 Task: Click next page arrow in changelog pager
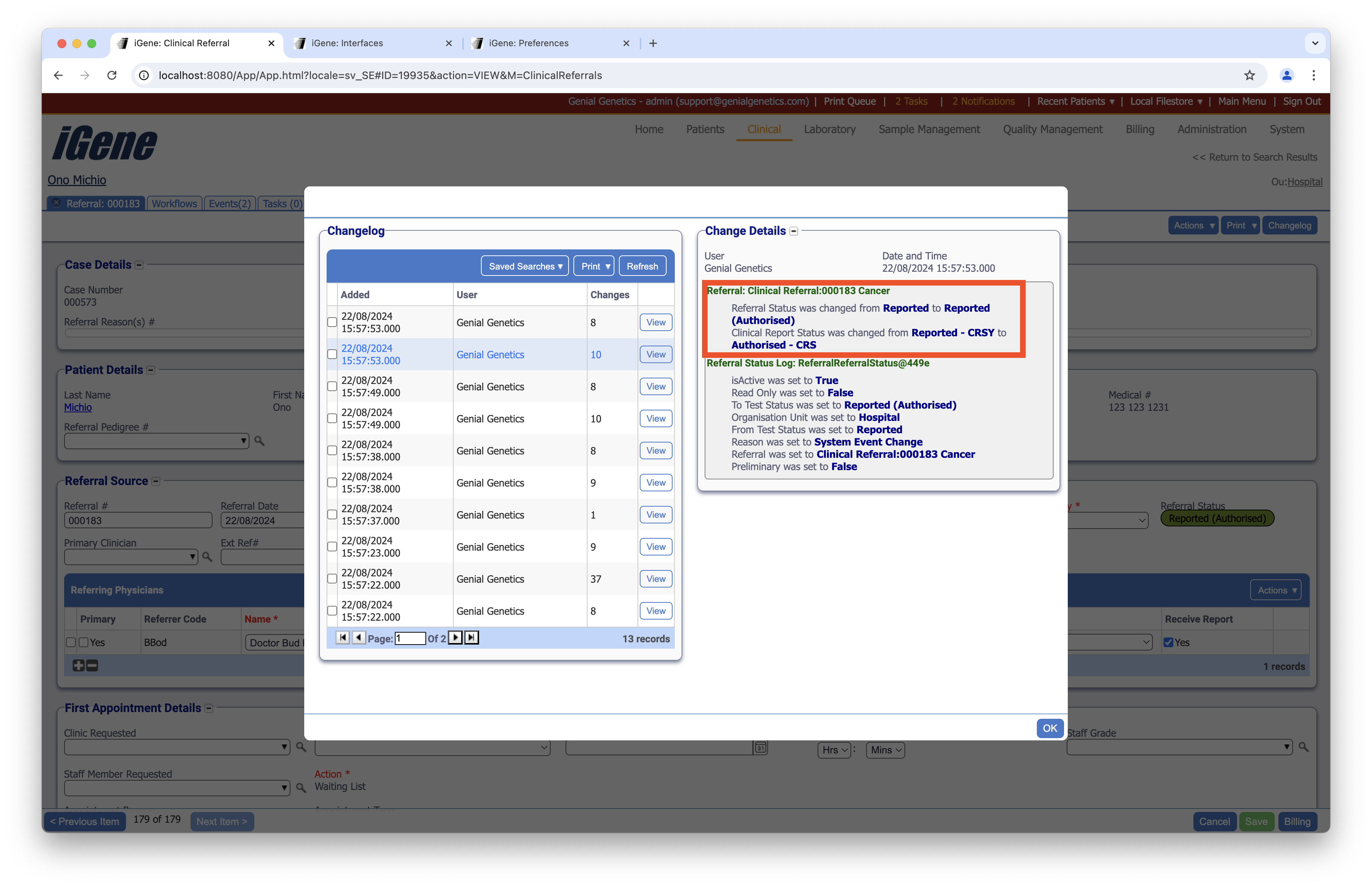456,637
